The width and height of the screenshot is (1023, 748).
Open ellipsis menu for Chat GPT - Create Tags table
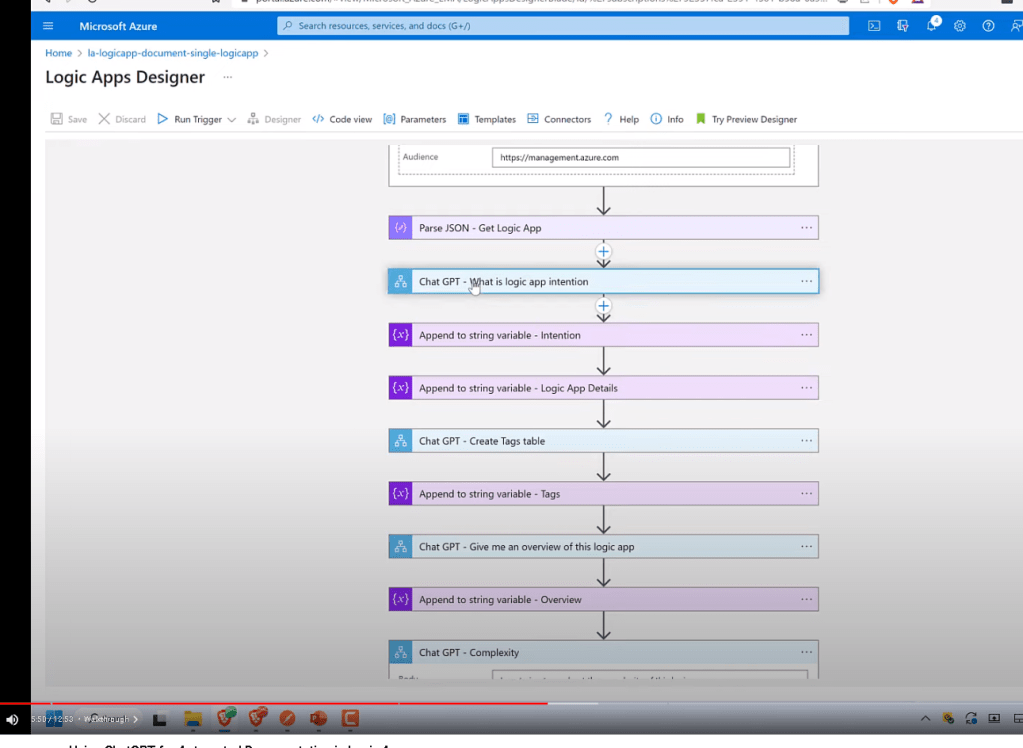[x=806, y=441]
